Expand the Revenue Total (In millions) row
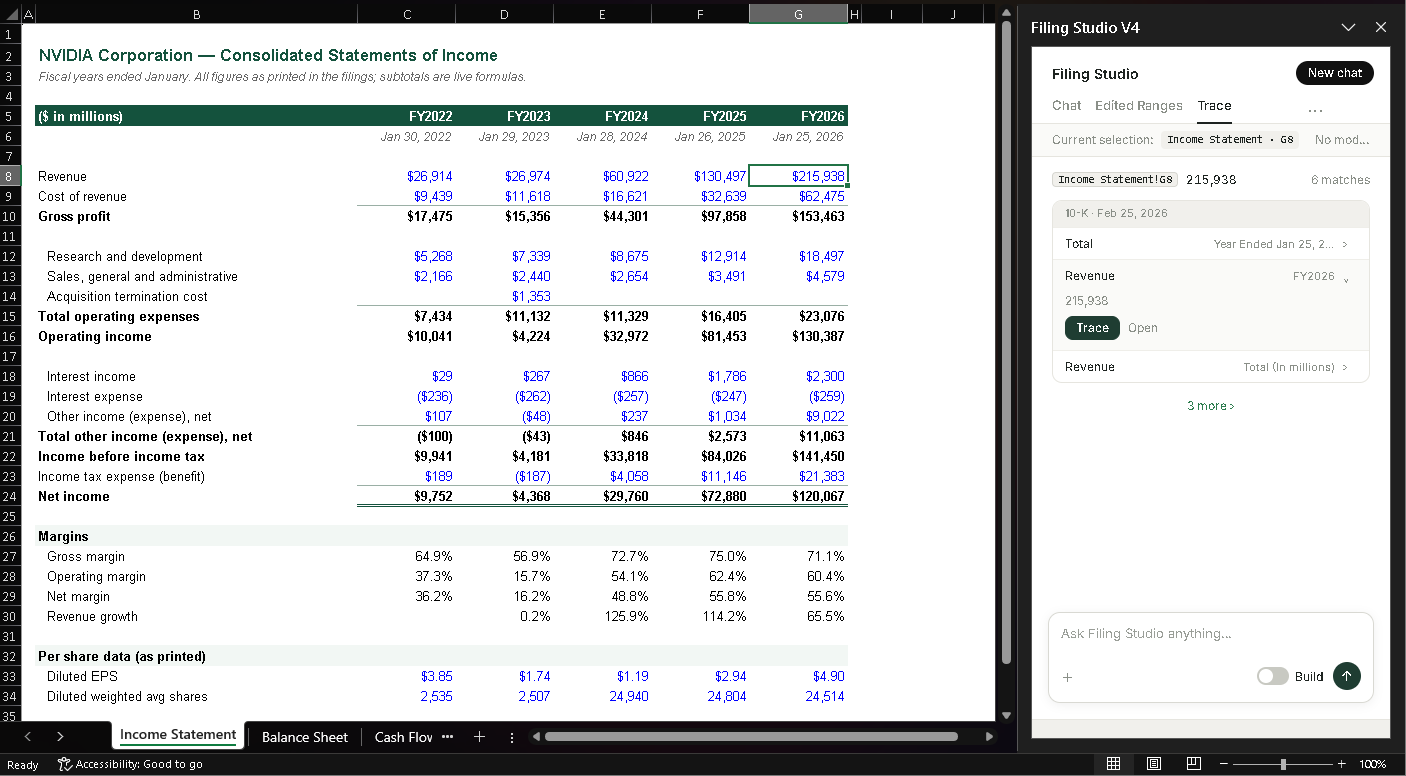This screenshot has height=776, width=1406. [x=1211, y=367]
